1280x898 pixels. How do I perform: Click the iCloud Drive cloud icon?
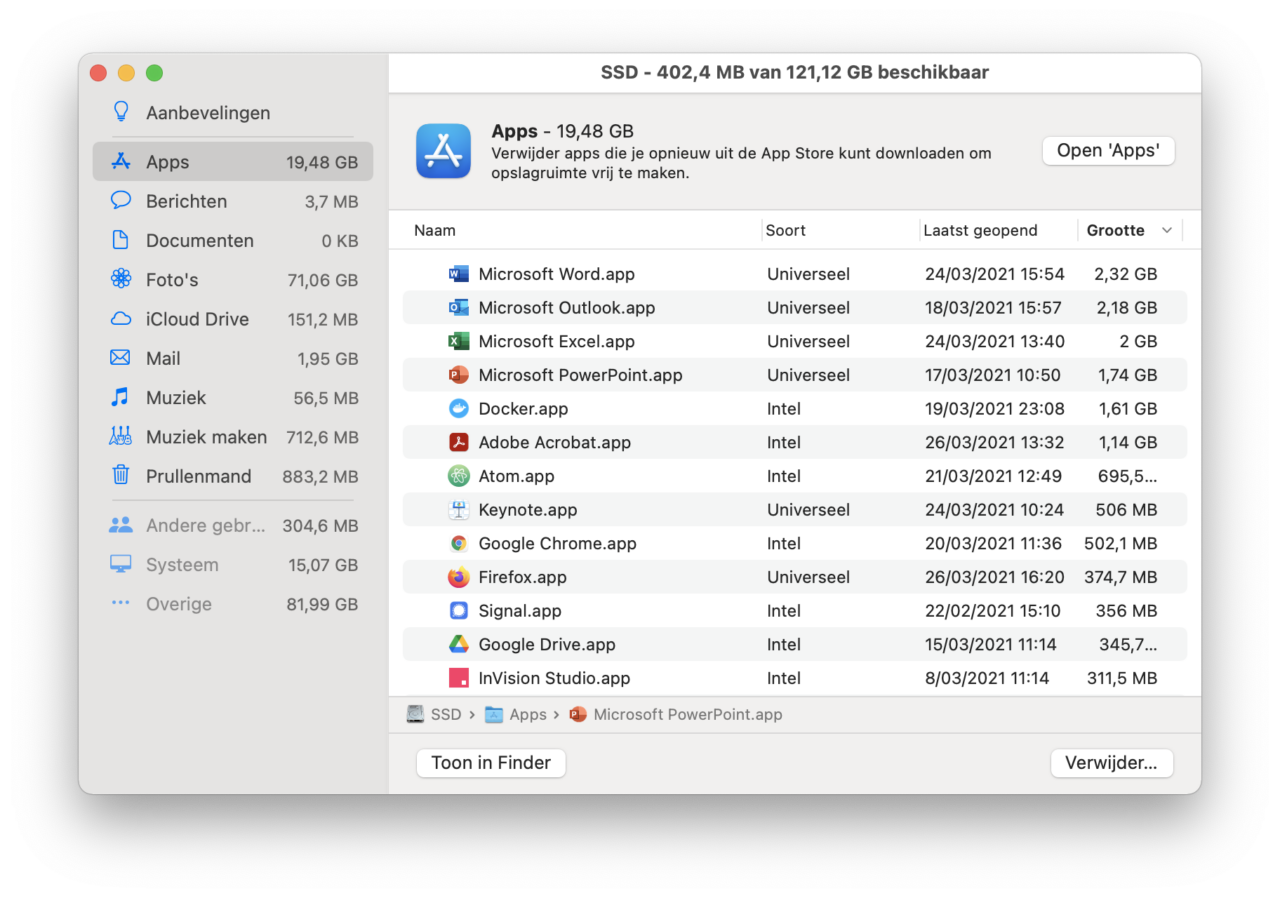pyautogui.click(x=121, y=319)
